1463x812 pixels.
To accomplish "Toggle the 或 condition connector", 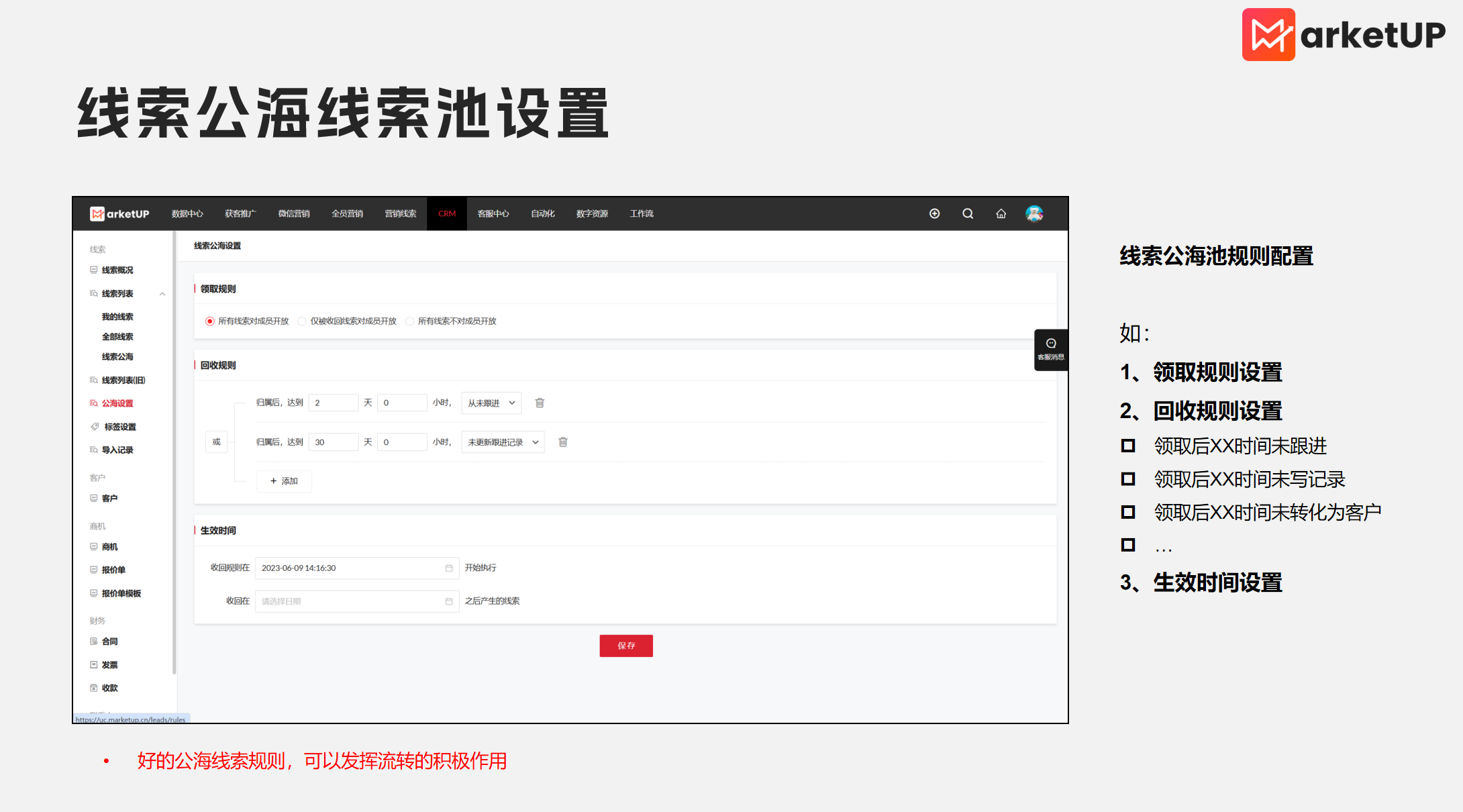I will (x=216, y=442).
